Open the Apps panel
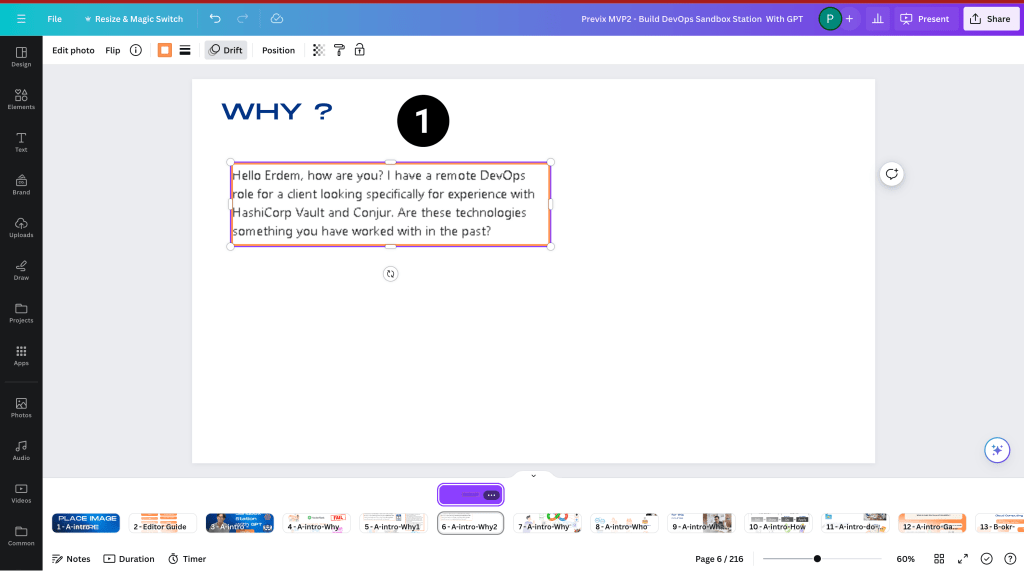The image size is (1024, 572). [x=21, y=355]
